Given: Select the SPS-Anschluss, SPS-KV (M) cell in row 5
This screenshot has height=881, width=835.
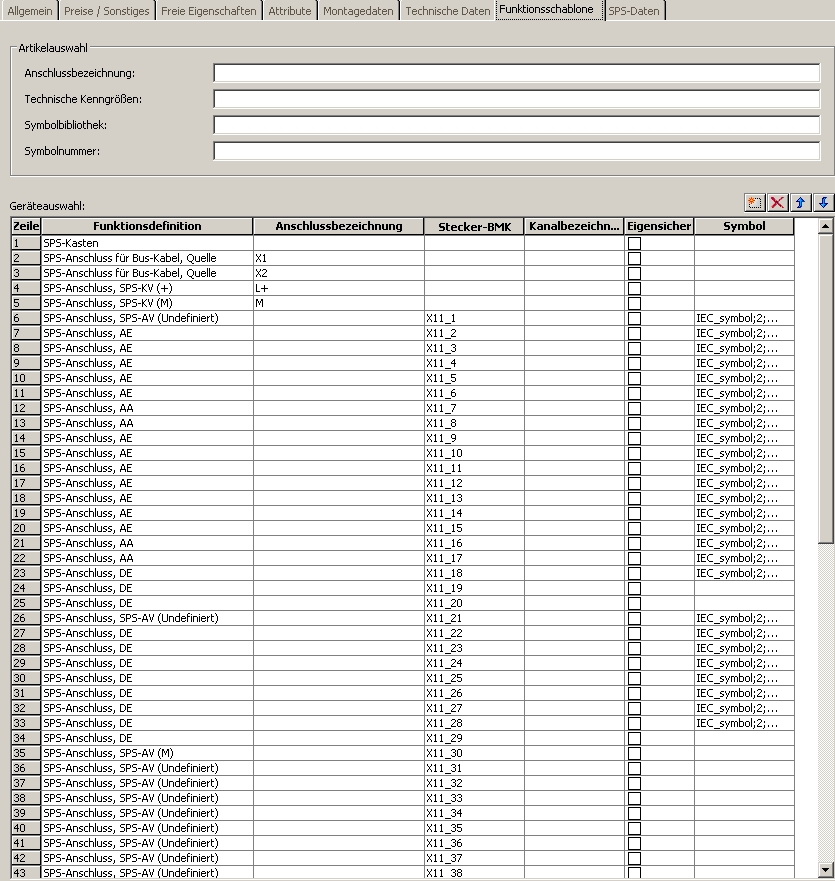Looking at the screenshot, I should (x=147, y=303).
